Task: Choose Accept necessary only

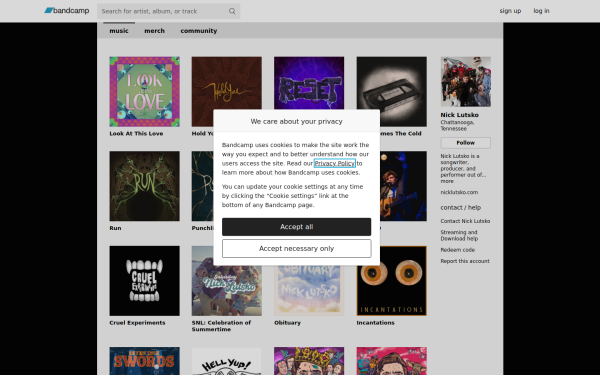Action: point(297,249)
